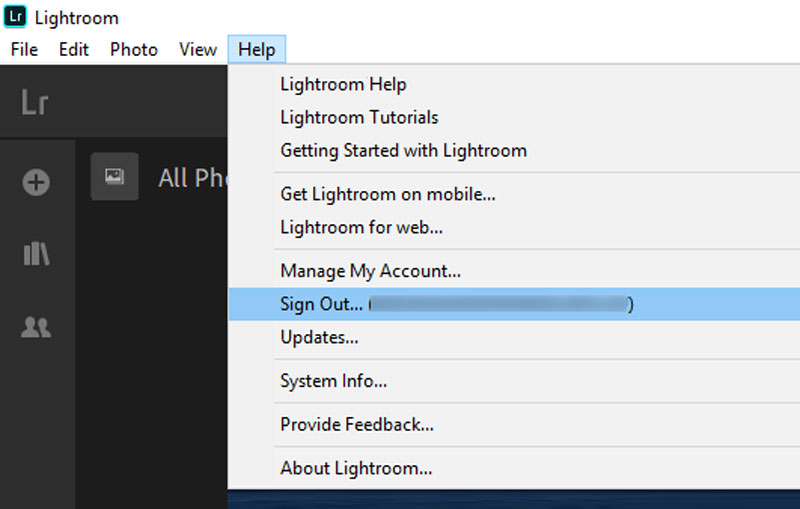Open the Photo menu
The width and height of the screenshot is (800, 509).
[134, 49]
